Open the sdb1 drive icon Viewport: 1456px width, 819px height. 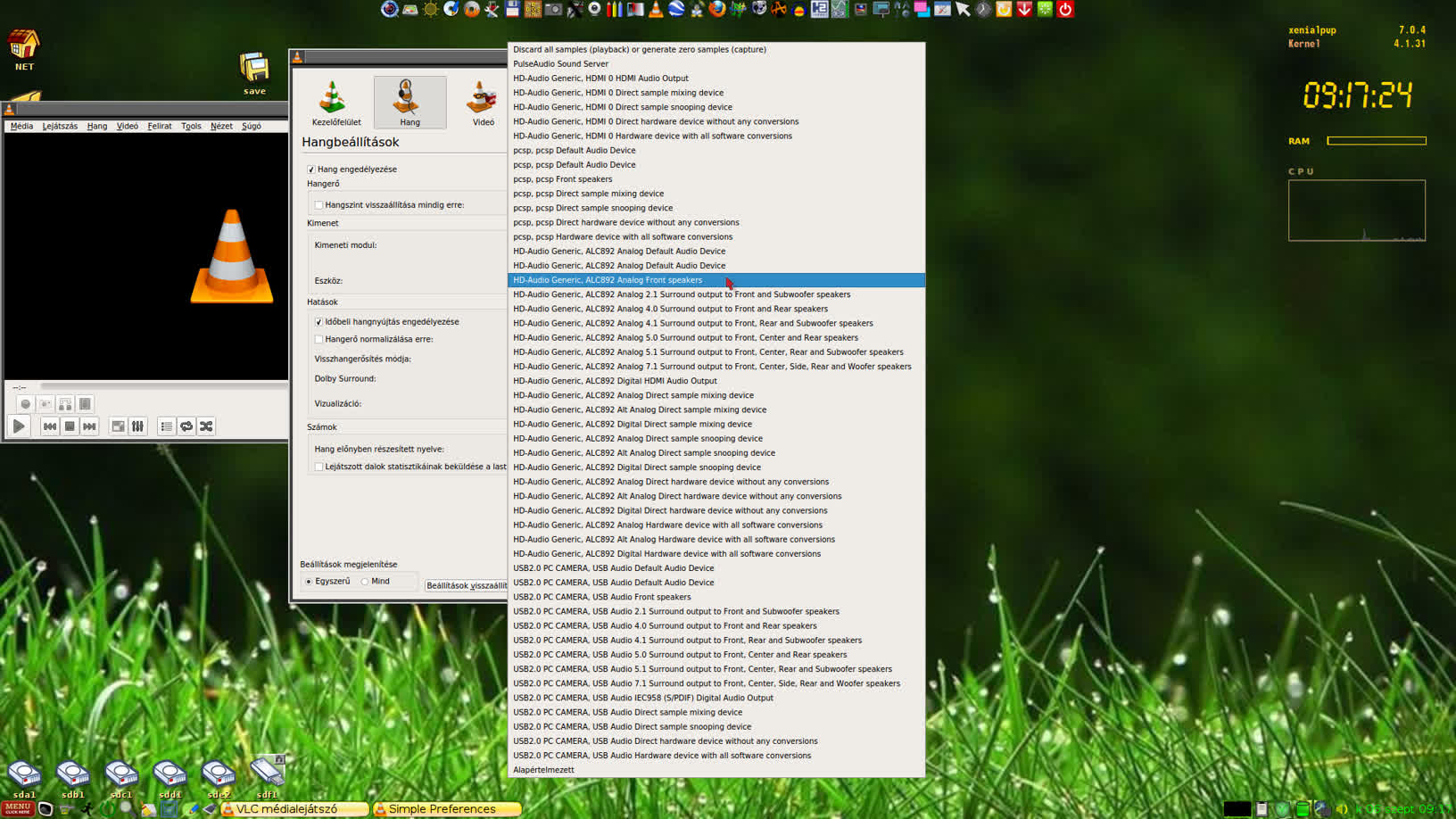click(72, 778)
